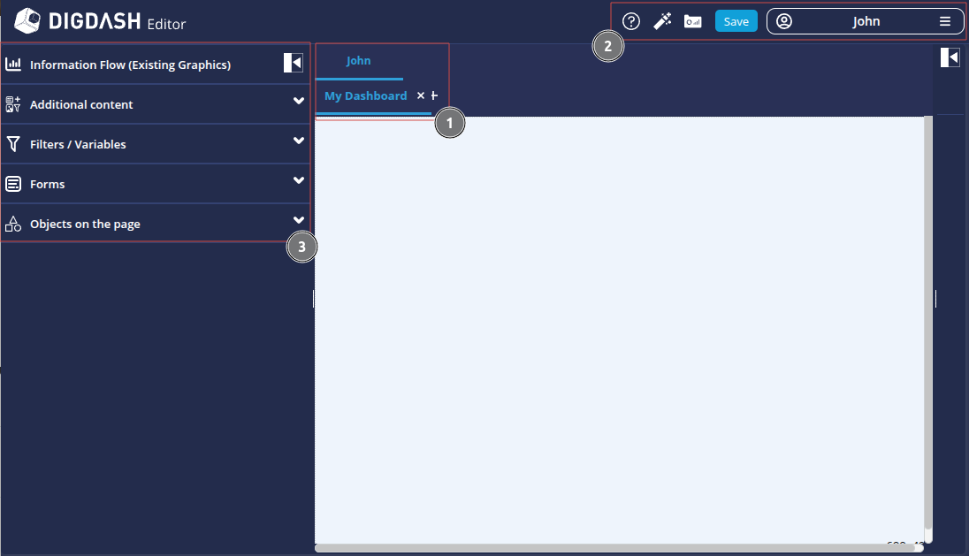
Task: Click the Objects on the page shapes icon
Action: pyautogui.click(x=13, y=224)
